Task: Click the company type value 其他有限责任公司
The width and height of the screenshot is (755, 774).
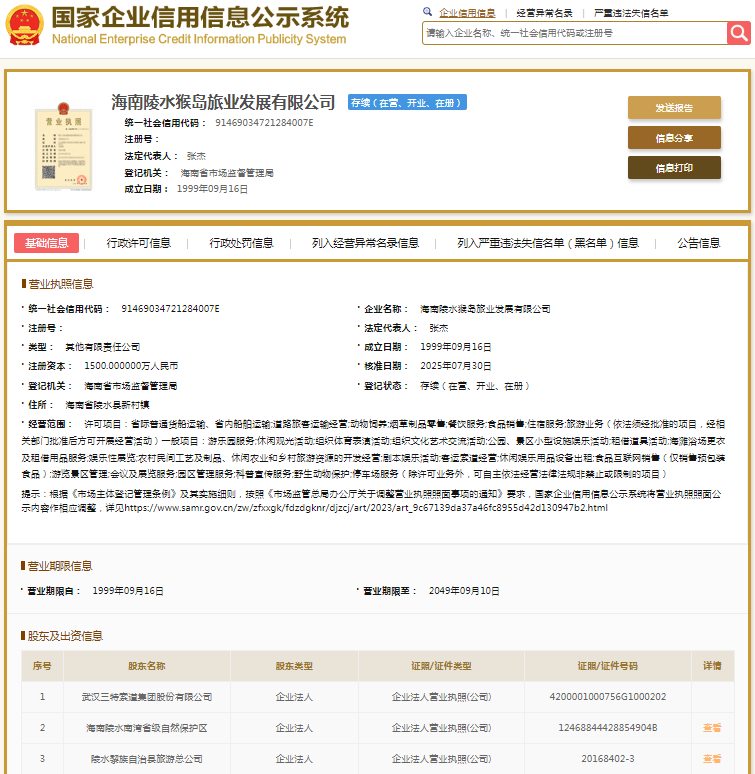Action: click(x=103, y=347)
